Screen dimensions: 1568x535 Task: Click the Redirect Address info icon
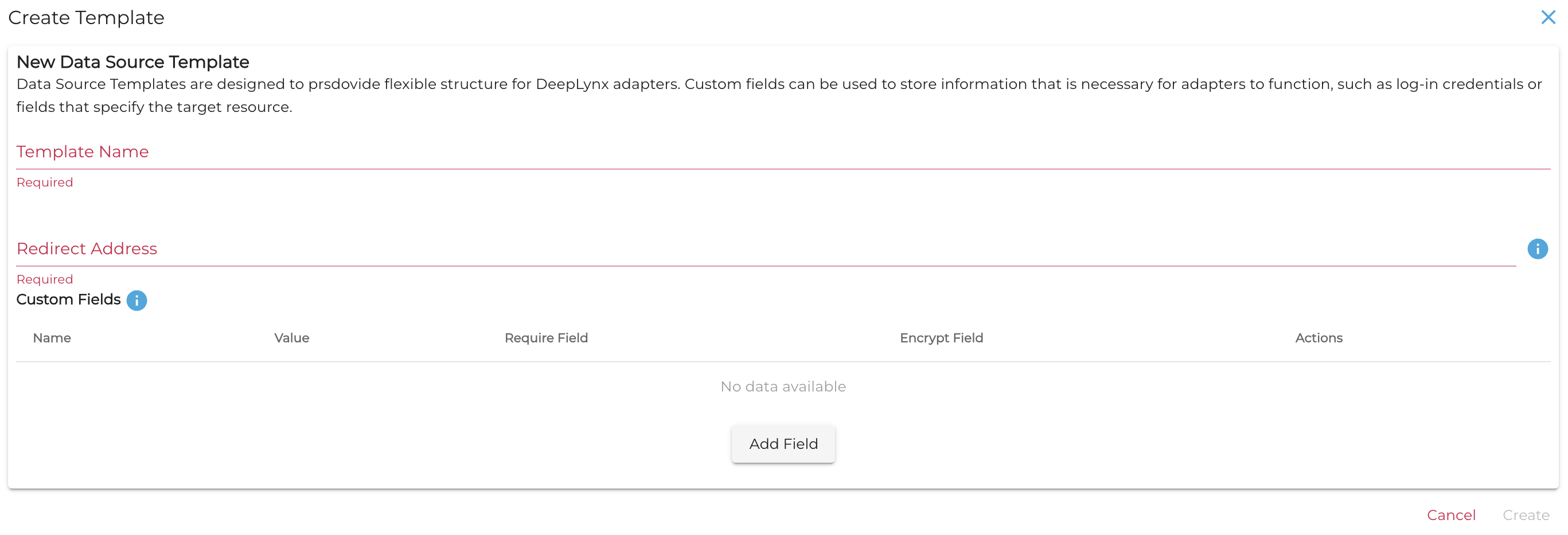[x=1537, y=249]
